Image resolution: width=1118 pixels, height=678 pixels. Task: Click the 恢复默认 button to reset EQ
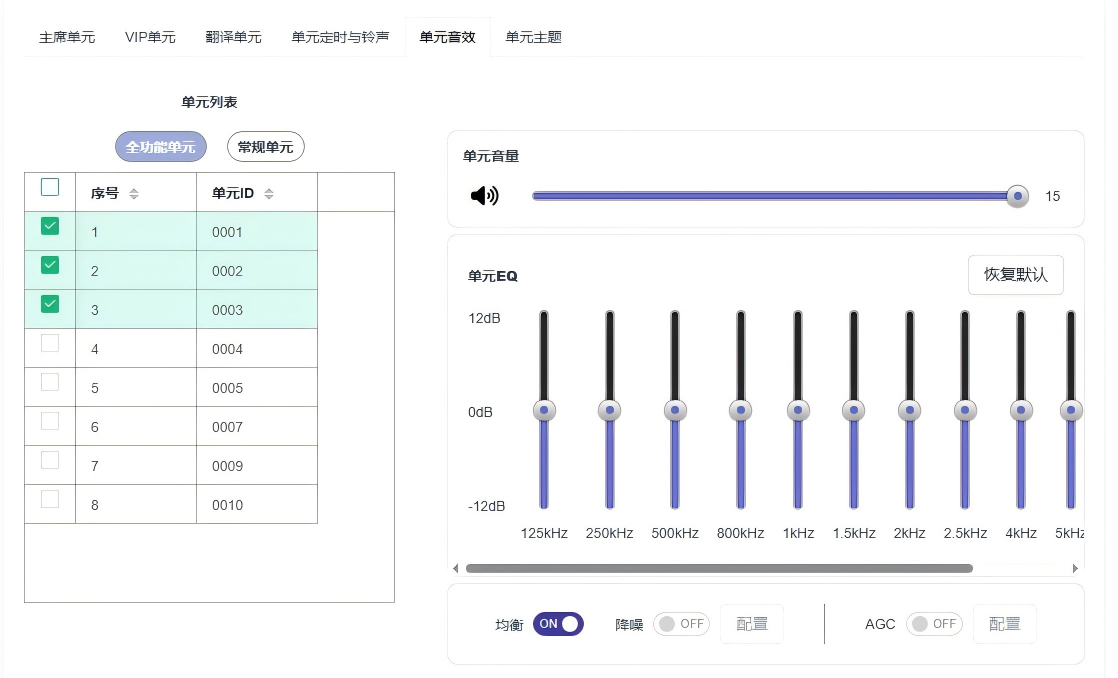tap(1015, 274)
